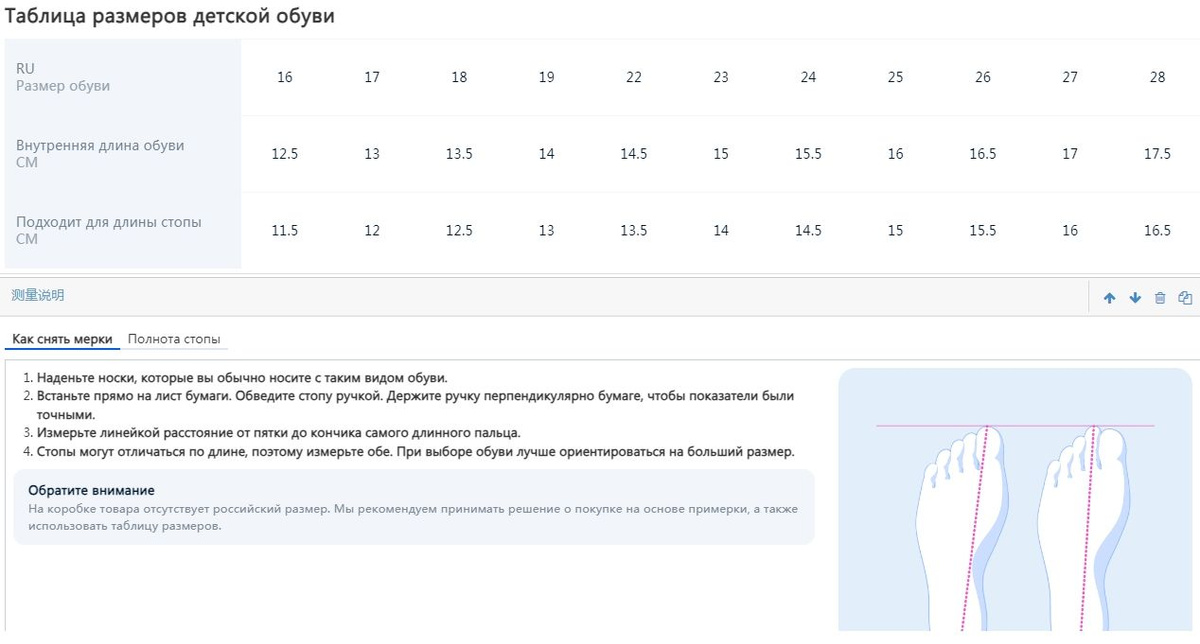Click the Обратите внимание note heading
The width and height of the screenshot is (1200, 644).
[x=91, y=490]
